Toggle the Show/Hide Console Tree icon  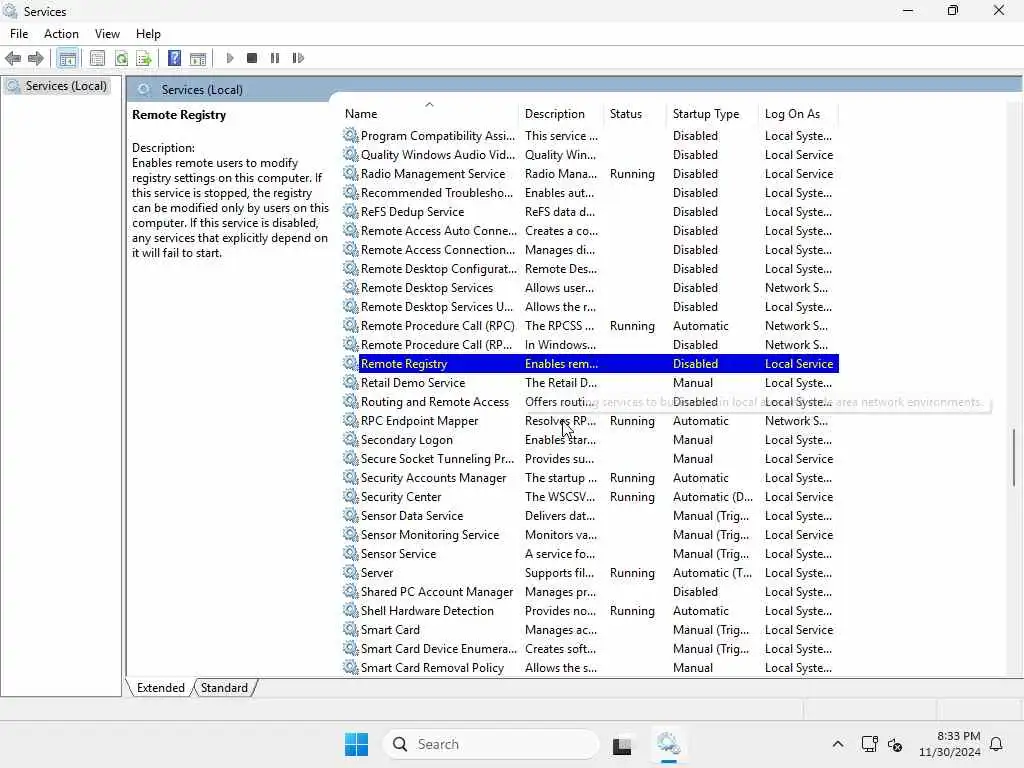point(67,58)
